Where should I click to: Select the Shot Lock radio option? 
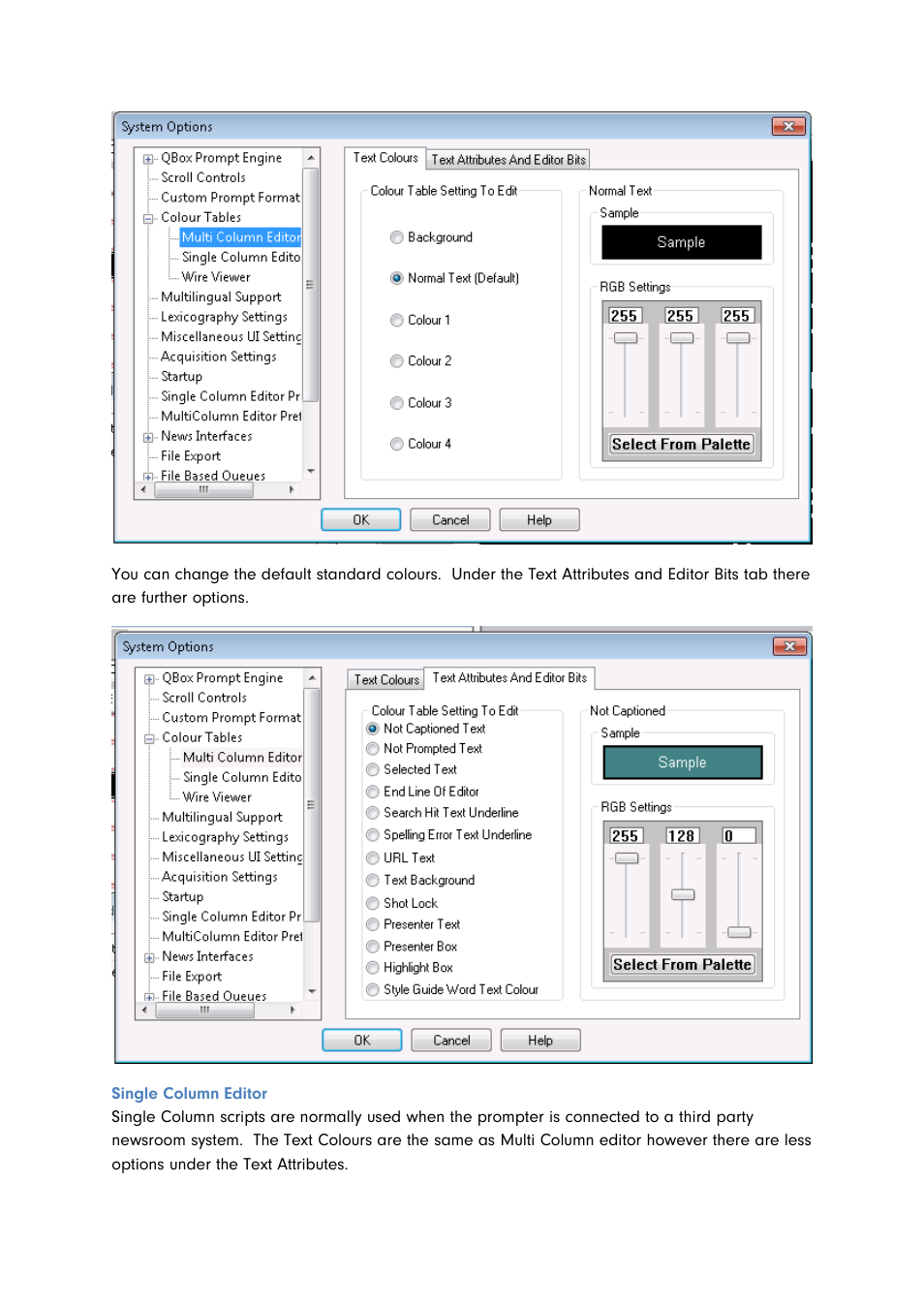pos(372,903)
